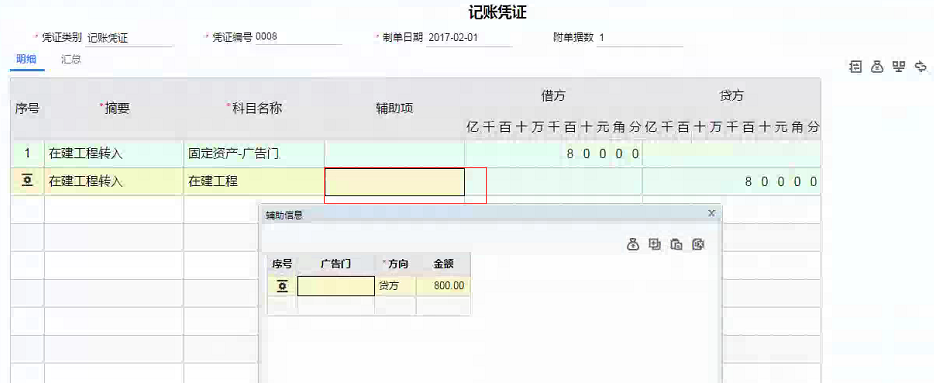
Task: Switch to the 汇总 tab
Action: coord(71,60)
